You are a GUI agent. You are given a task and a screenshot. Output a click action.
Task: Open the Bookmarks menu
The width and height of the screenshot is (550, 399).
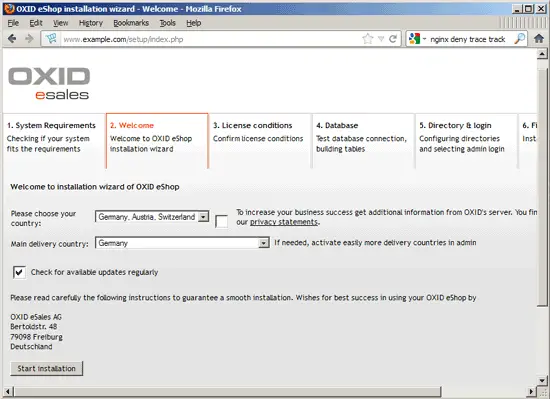(131, 23)
